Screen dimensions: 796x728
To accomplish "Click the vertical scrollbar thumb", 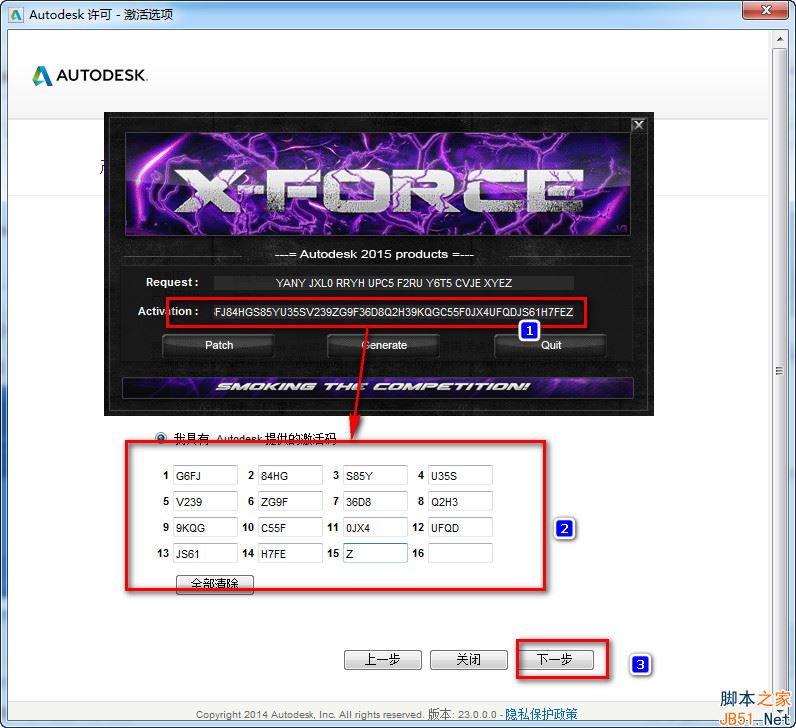I will [779, 370].
